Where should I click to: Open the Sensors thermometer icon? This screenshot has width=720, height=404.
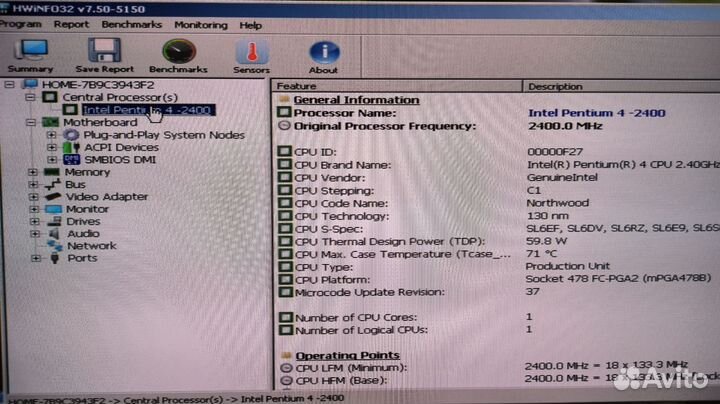251,54
